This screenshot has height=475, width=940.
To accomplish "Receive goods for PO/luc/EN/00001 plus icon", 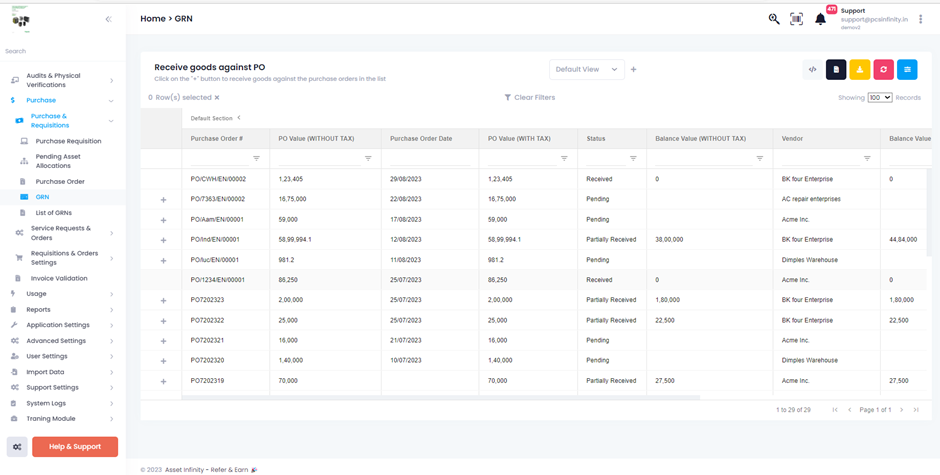I will pos(164,261).
